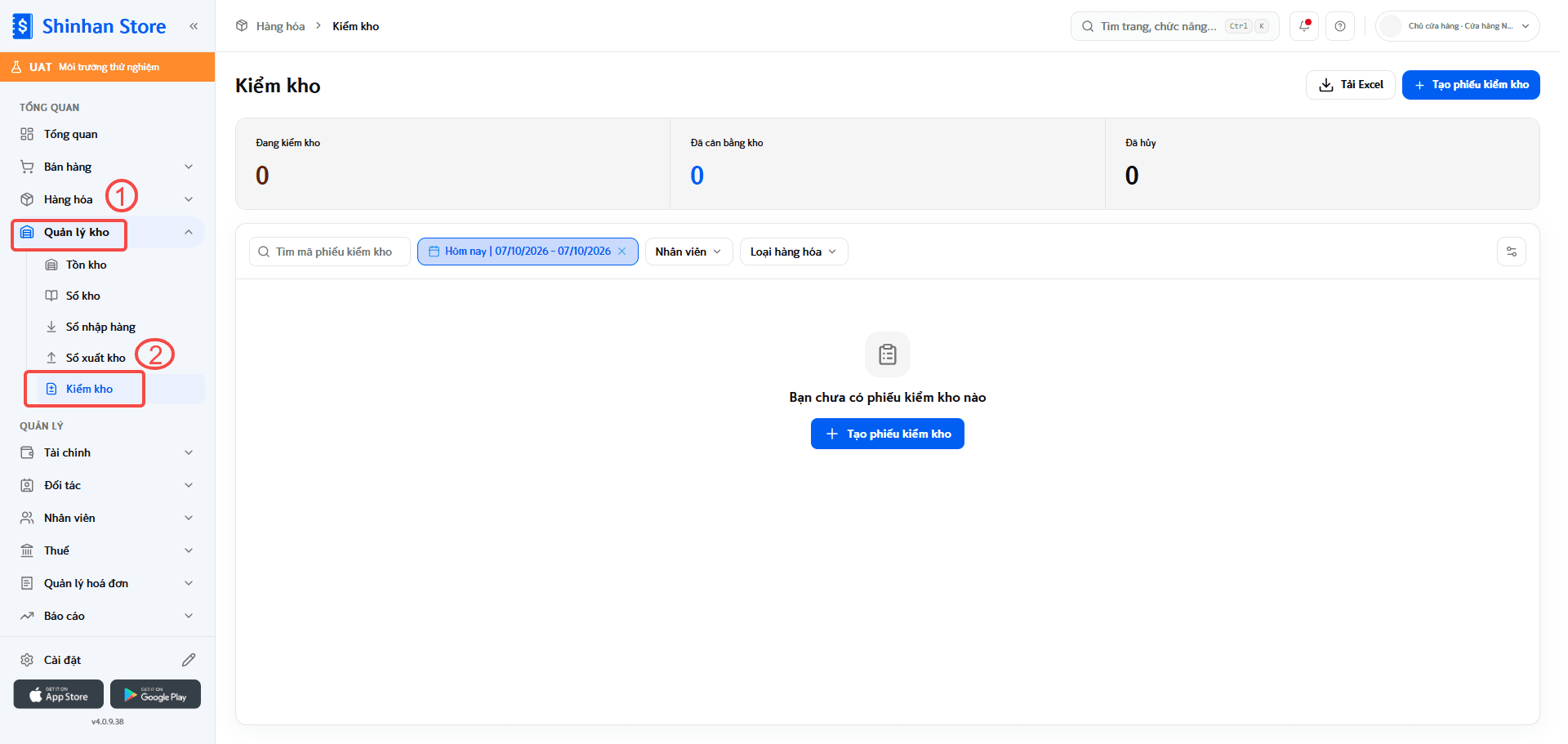
Task: Open Sổ xuất kho page
Action: click(119, 358)
